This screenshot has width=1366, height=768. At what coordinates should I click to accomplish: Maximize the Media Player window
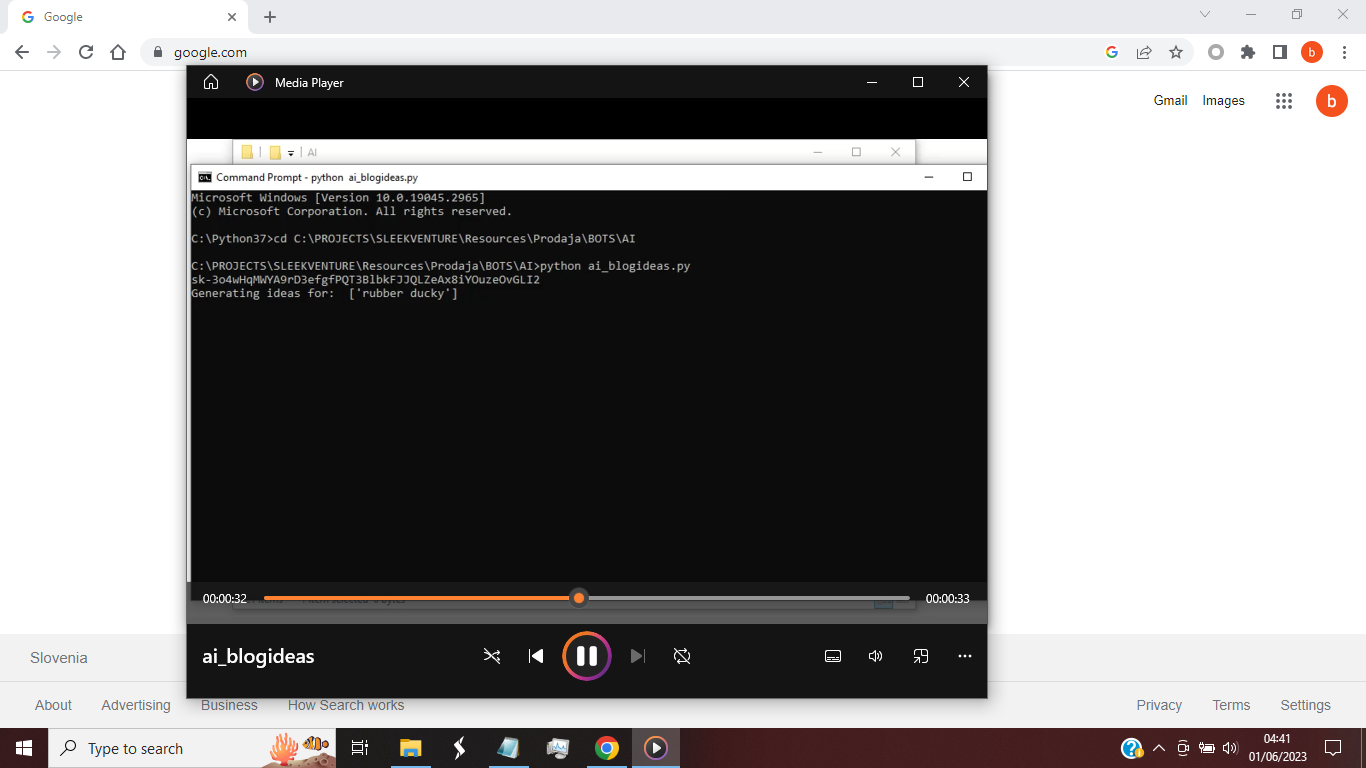918,82
